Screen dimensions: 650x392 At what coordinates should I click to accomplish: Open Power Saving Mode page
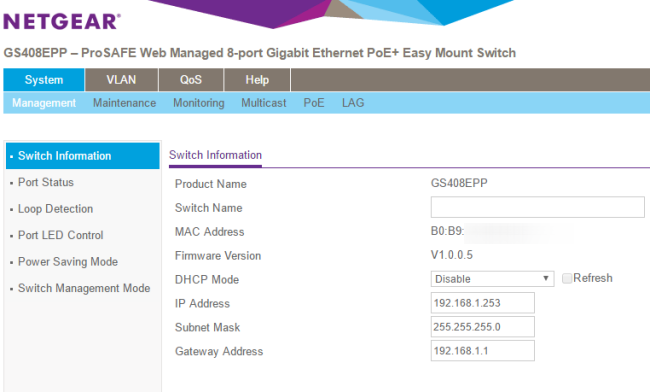pyautogui.click(x=68, y=262)
